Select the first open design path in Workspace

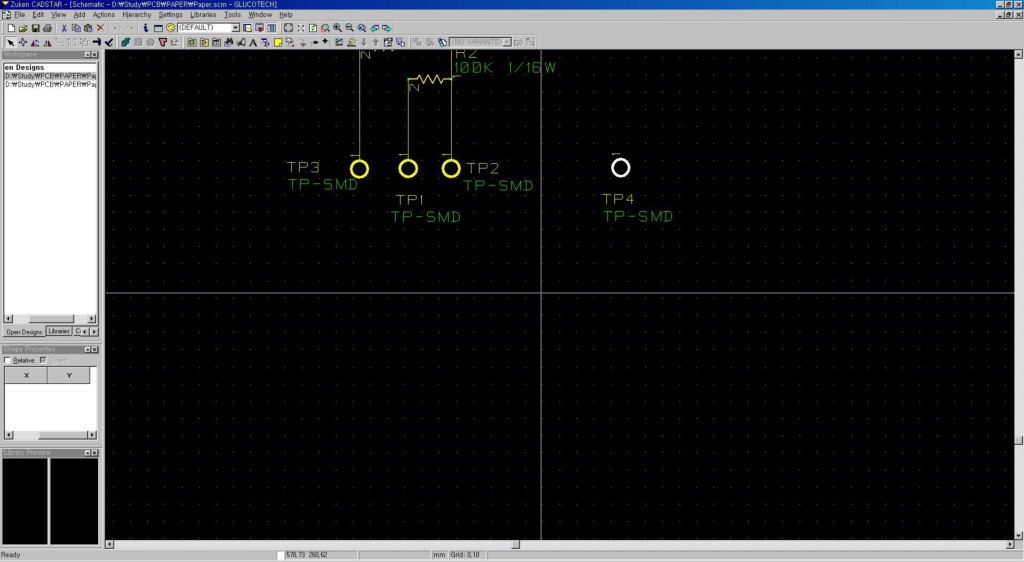50,76
